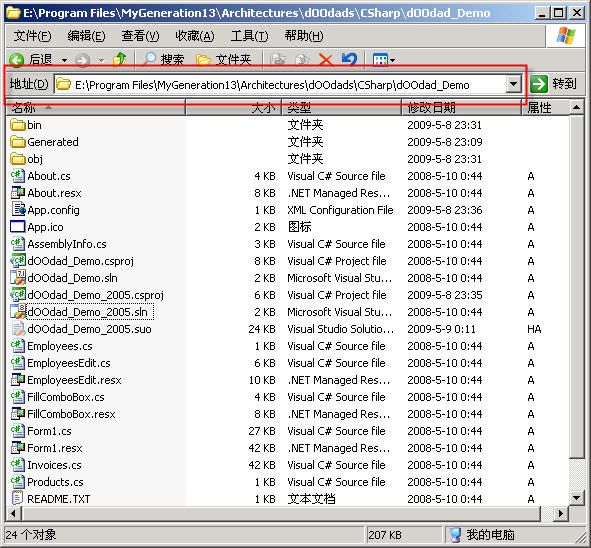Click the Windows flag logo throbber
Image resolution: width=591 pixels, height=548 pixels.
[x=566, y=36]
